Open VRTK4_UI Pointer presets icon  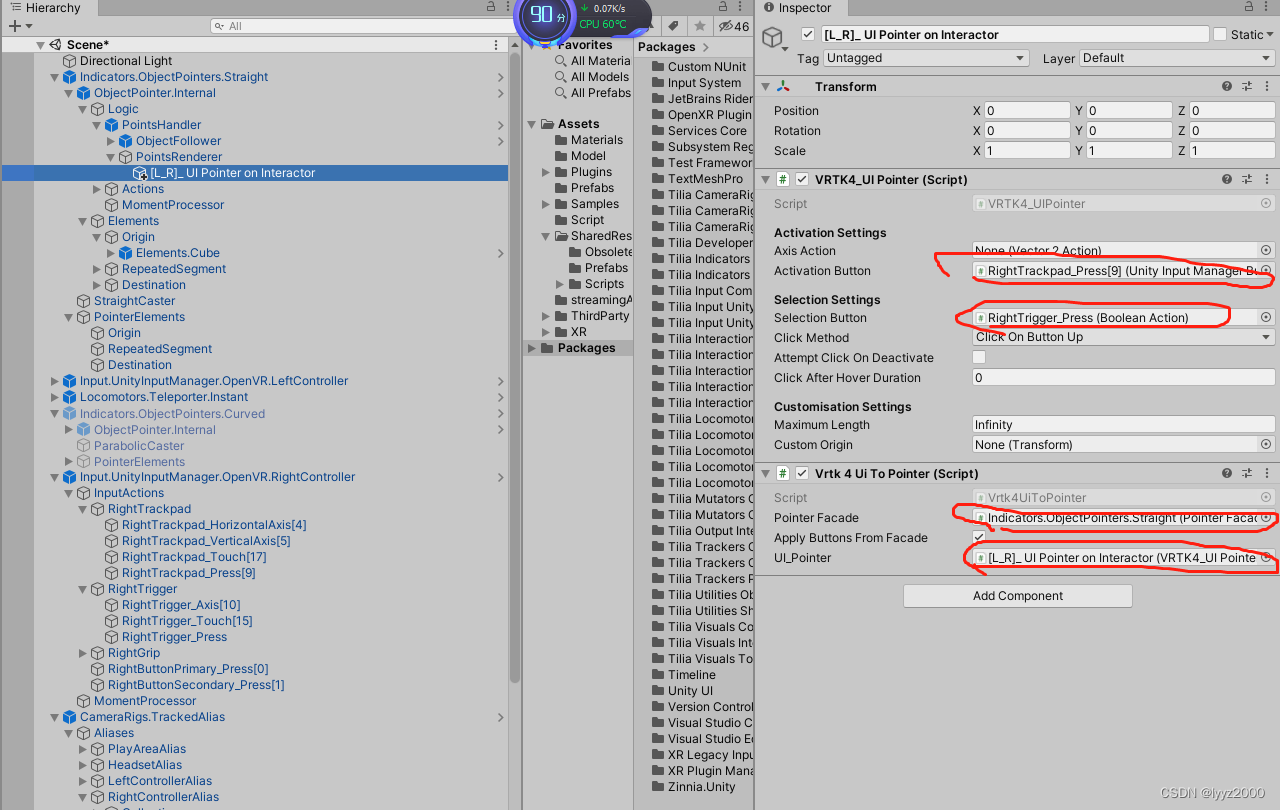pyautogui.click(x=1247, y=180)
